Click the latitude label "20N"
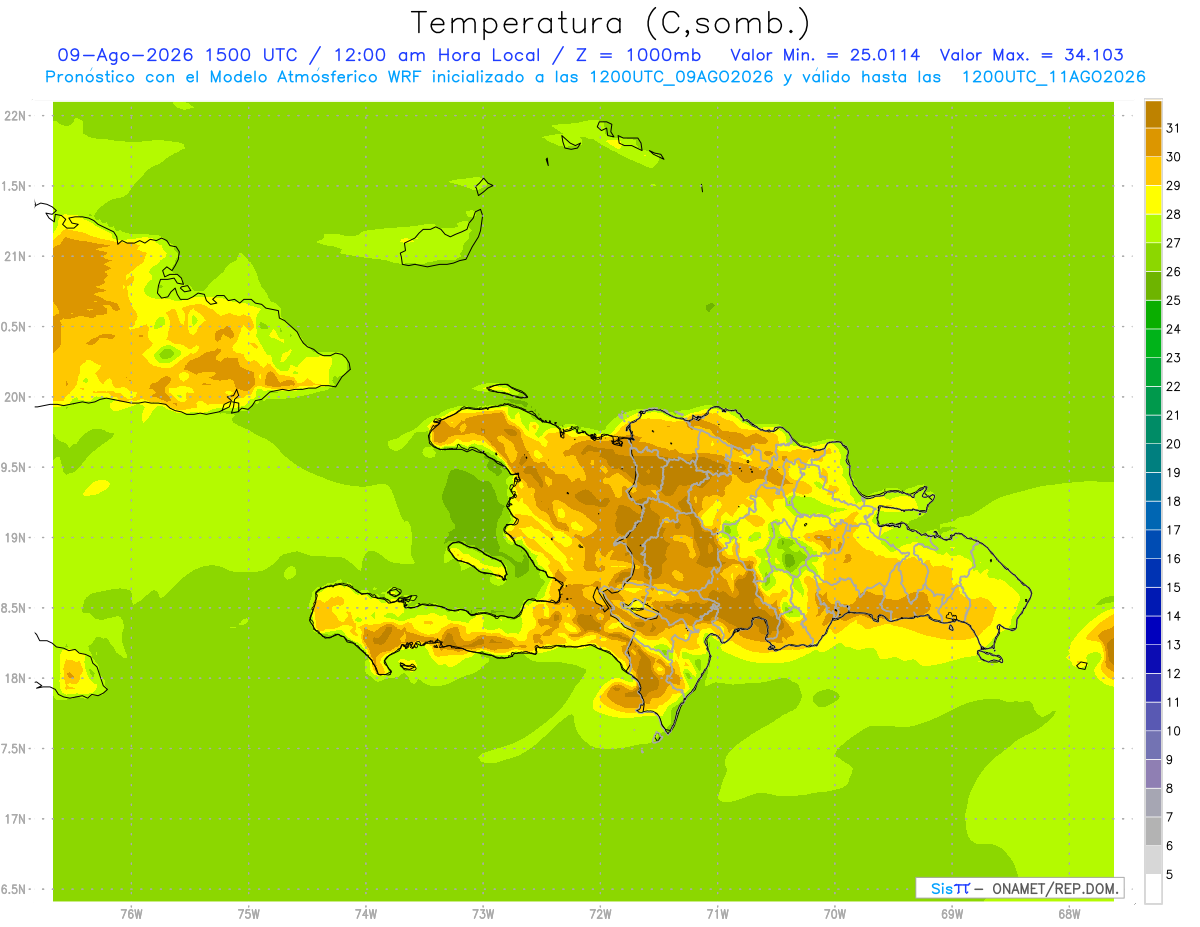This screenshot has height=927, width=1200. [x=15, y=397]
